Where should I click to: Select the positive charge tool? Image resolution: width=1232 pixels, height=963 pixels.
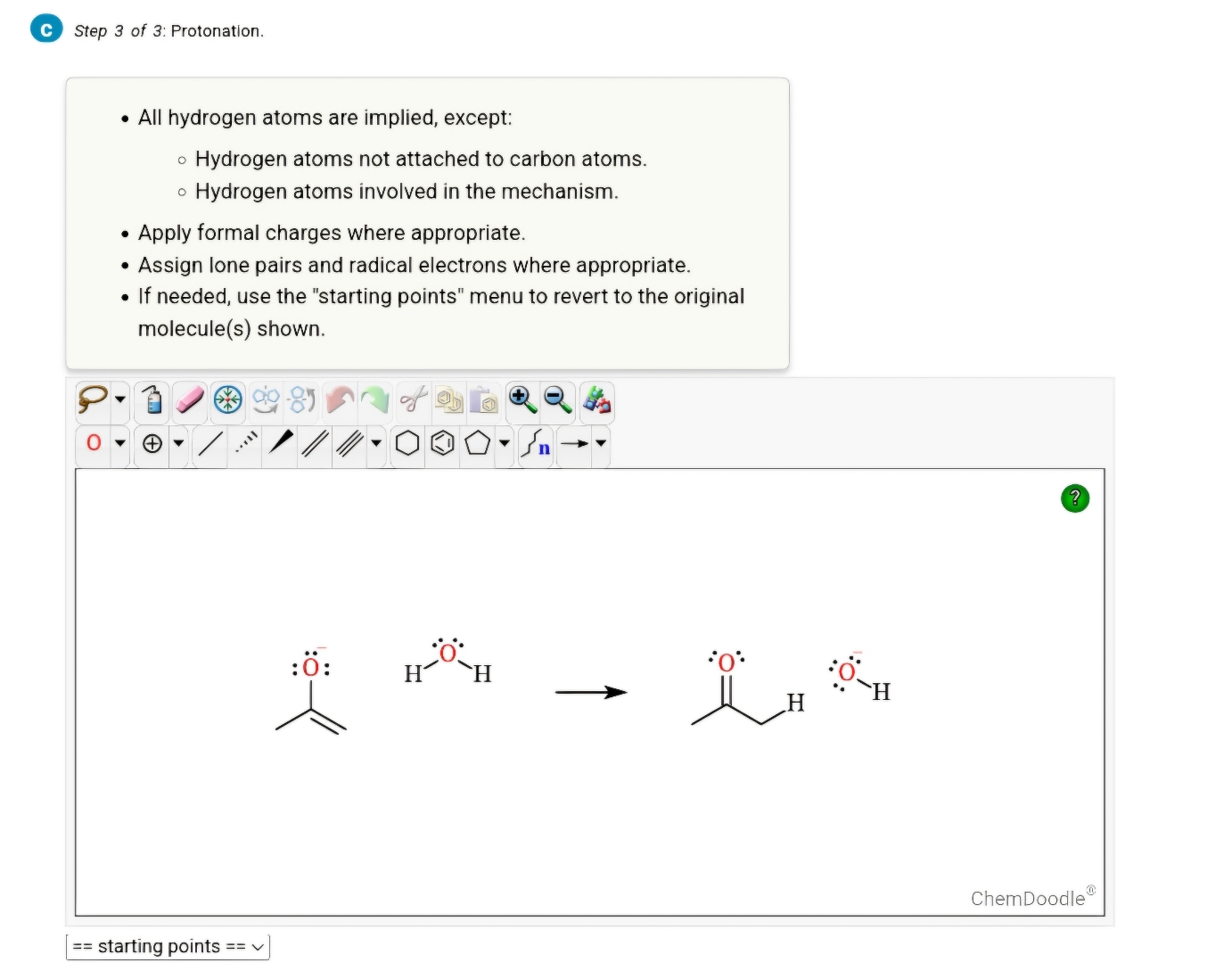point(152,443)
